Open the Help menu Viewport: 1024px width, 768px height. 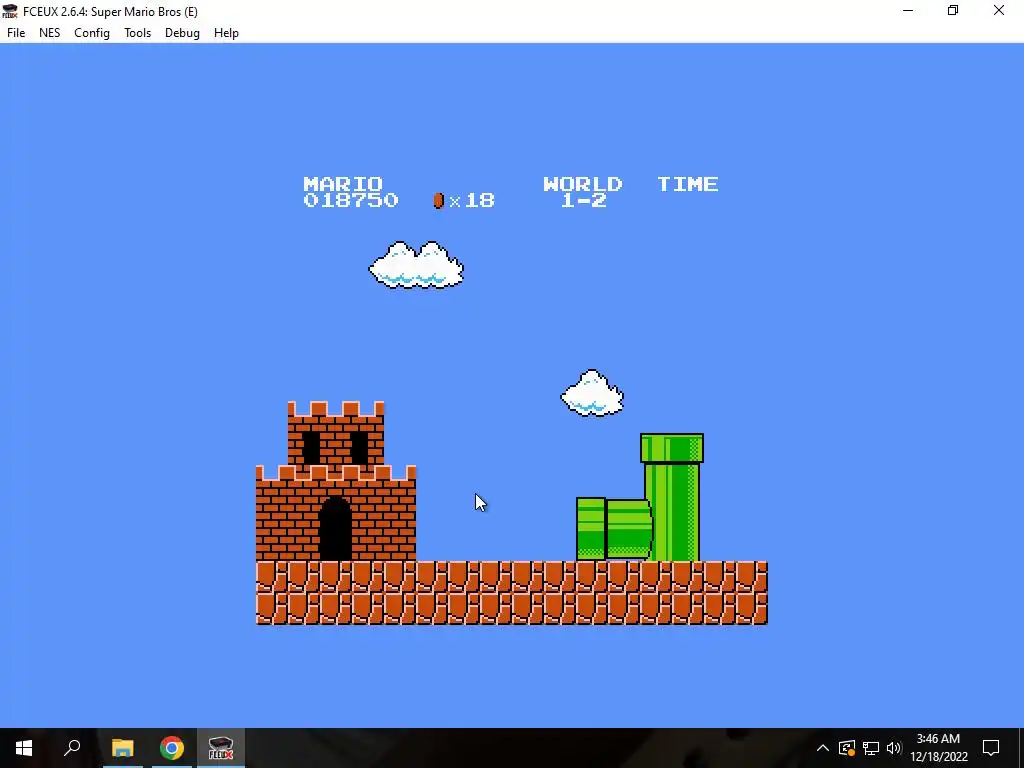[226, 33]
